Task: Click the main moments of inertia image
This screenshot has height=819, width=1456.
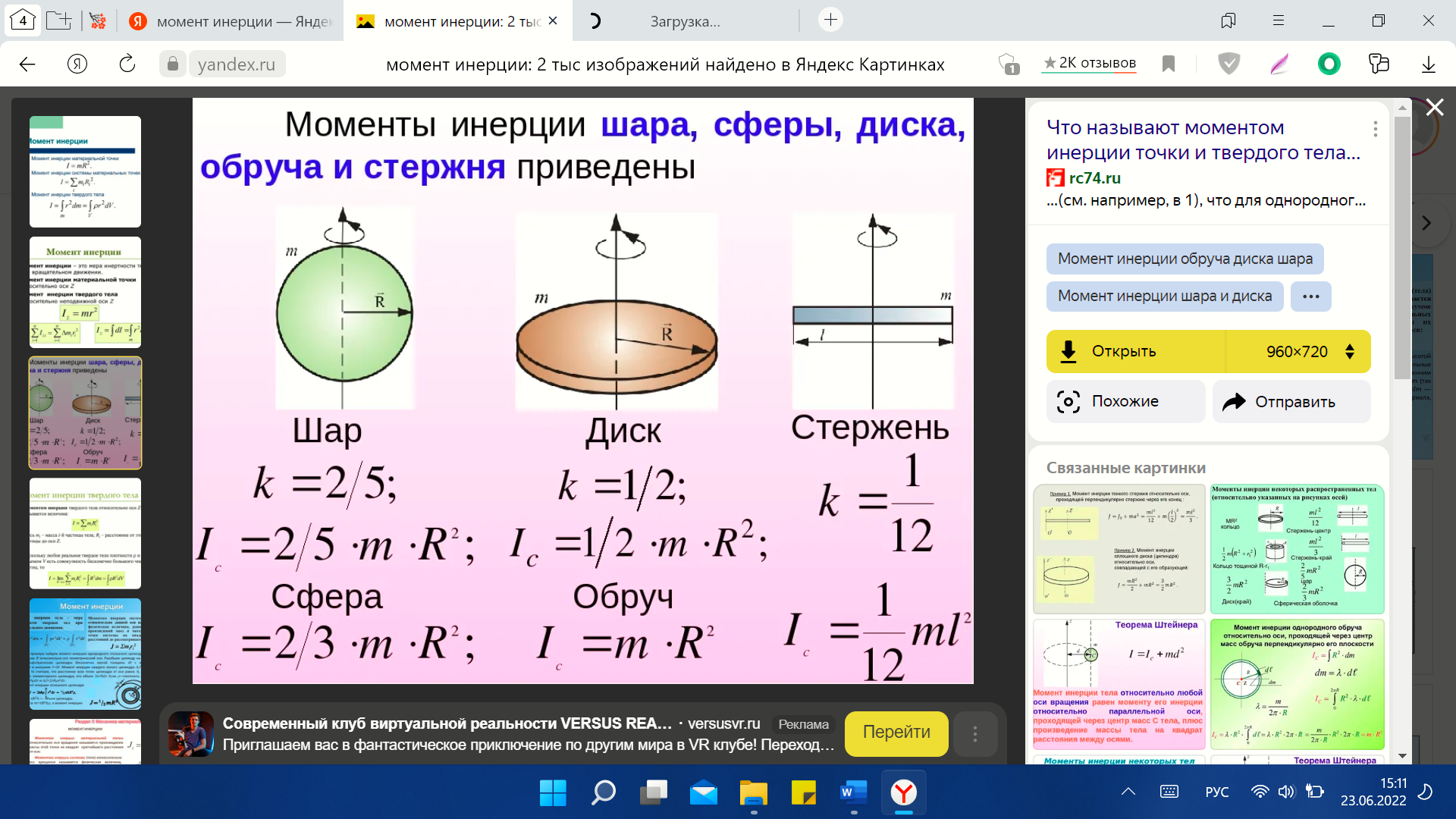Action: (x=582, y=391)
